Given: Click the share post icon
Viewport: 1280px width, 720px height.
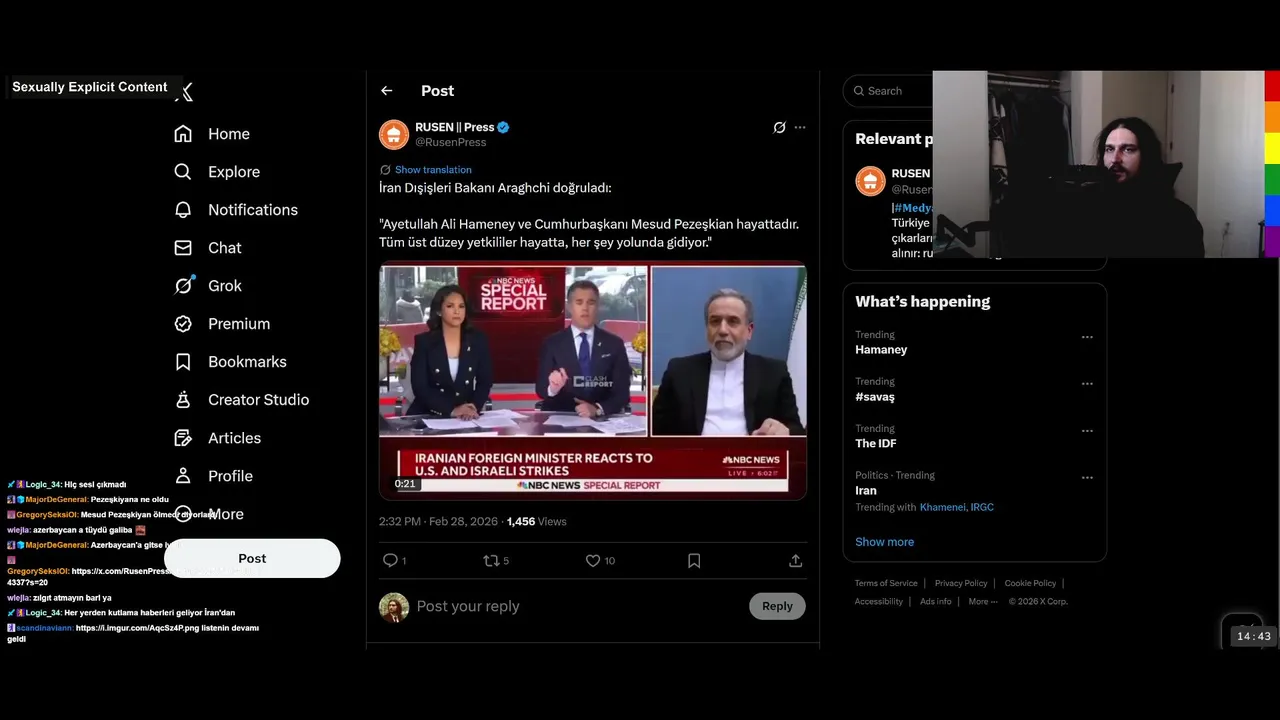Looking at the screenshot, I should (796, 561).
